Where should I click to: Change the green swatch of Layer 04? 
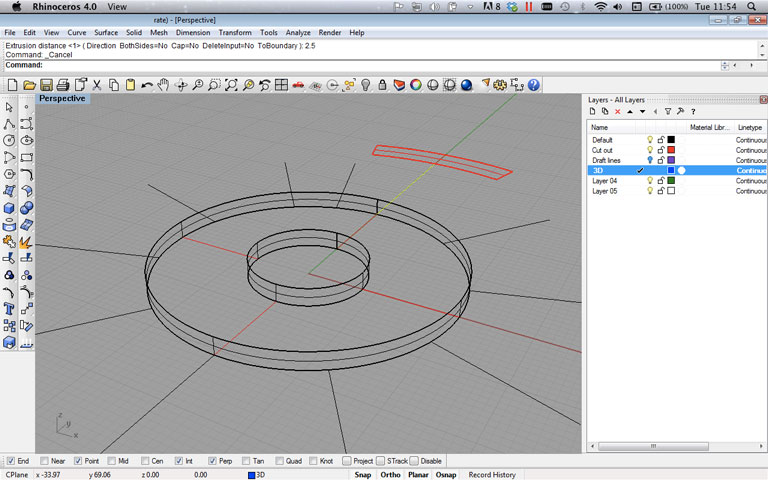point(671,181)
